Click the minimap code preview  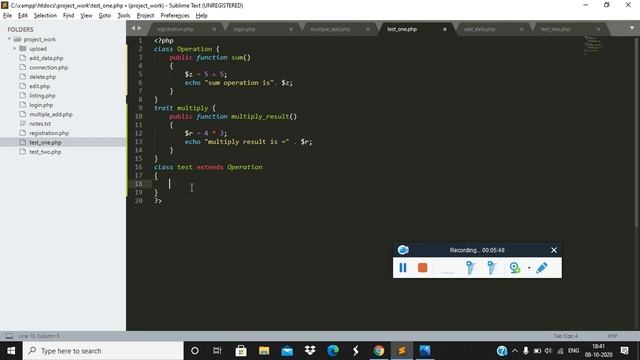[593, 44]
